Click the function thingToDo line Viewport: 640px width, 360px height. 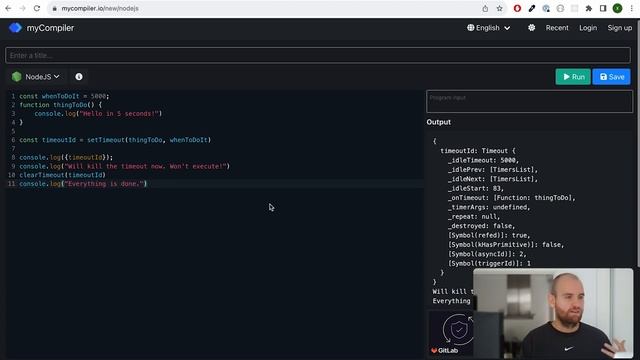[60, 105]
